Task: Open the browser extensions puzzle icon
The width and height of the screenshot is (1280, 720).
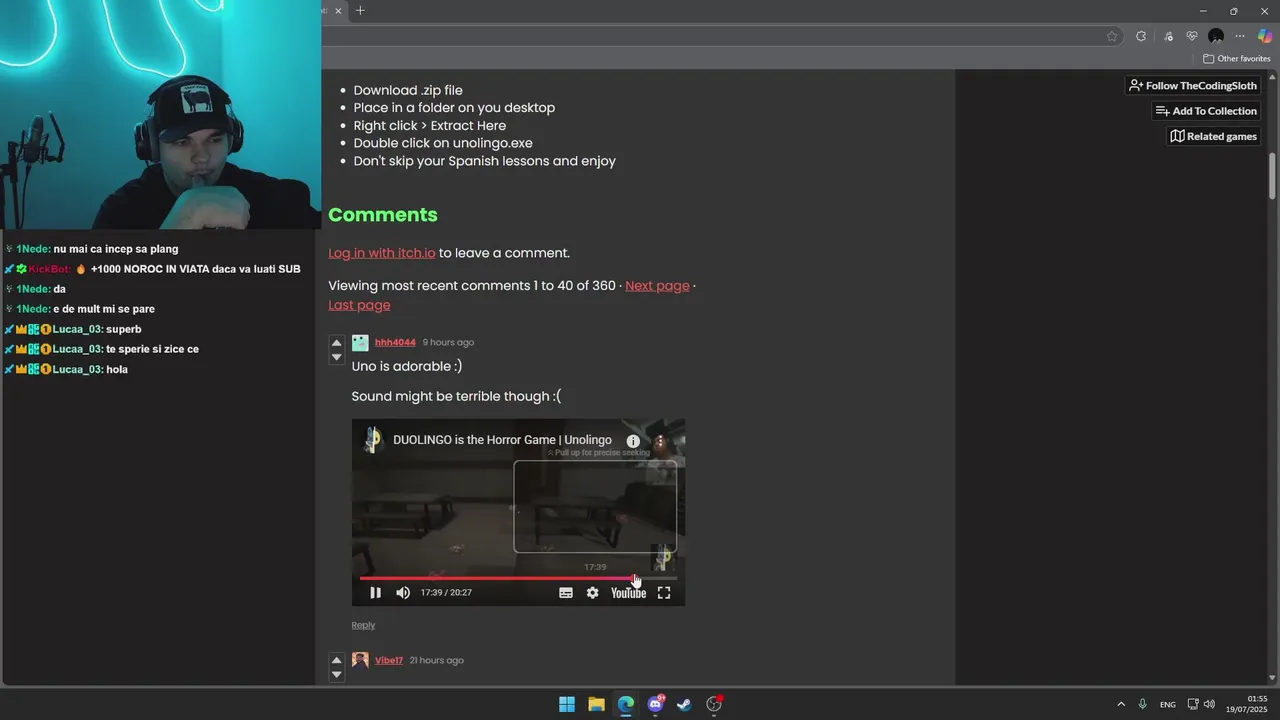Action: click(x=1141, y=36)
